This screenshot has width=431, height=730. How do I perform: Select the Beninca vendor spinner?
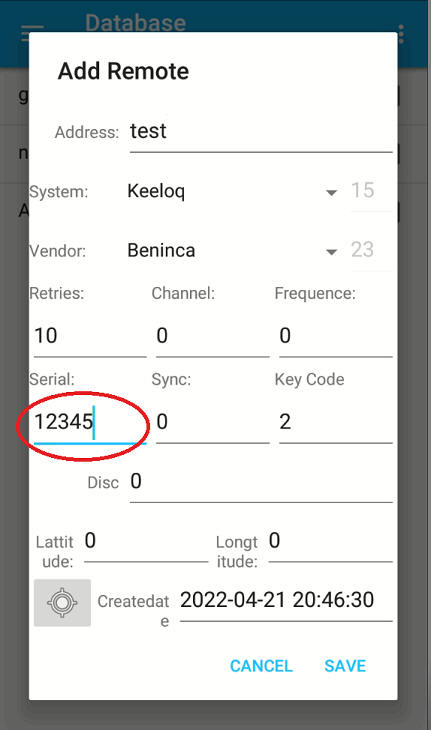point(232,251)
